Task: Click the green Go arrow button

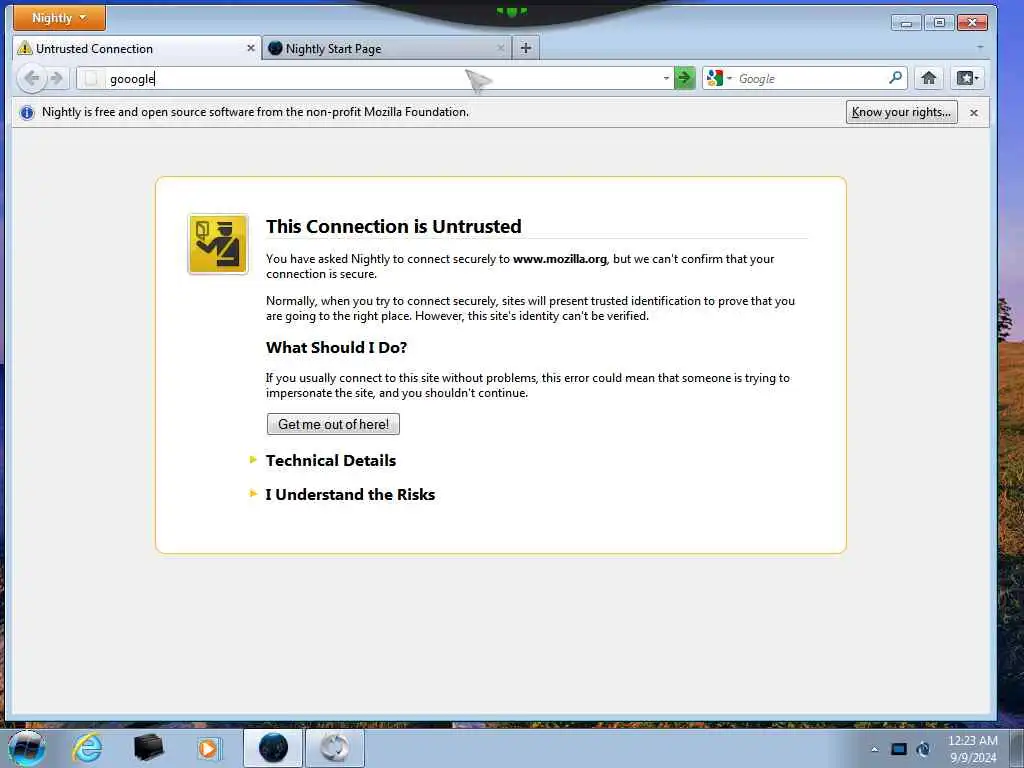Action: (x=684, y=78)
